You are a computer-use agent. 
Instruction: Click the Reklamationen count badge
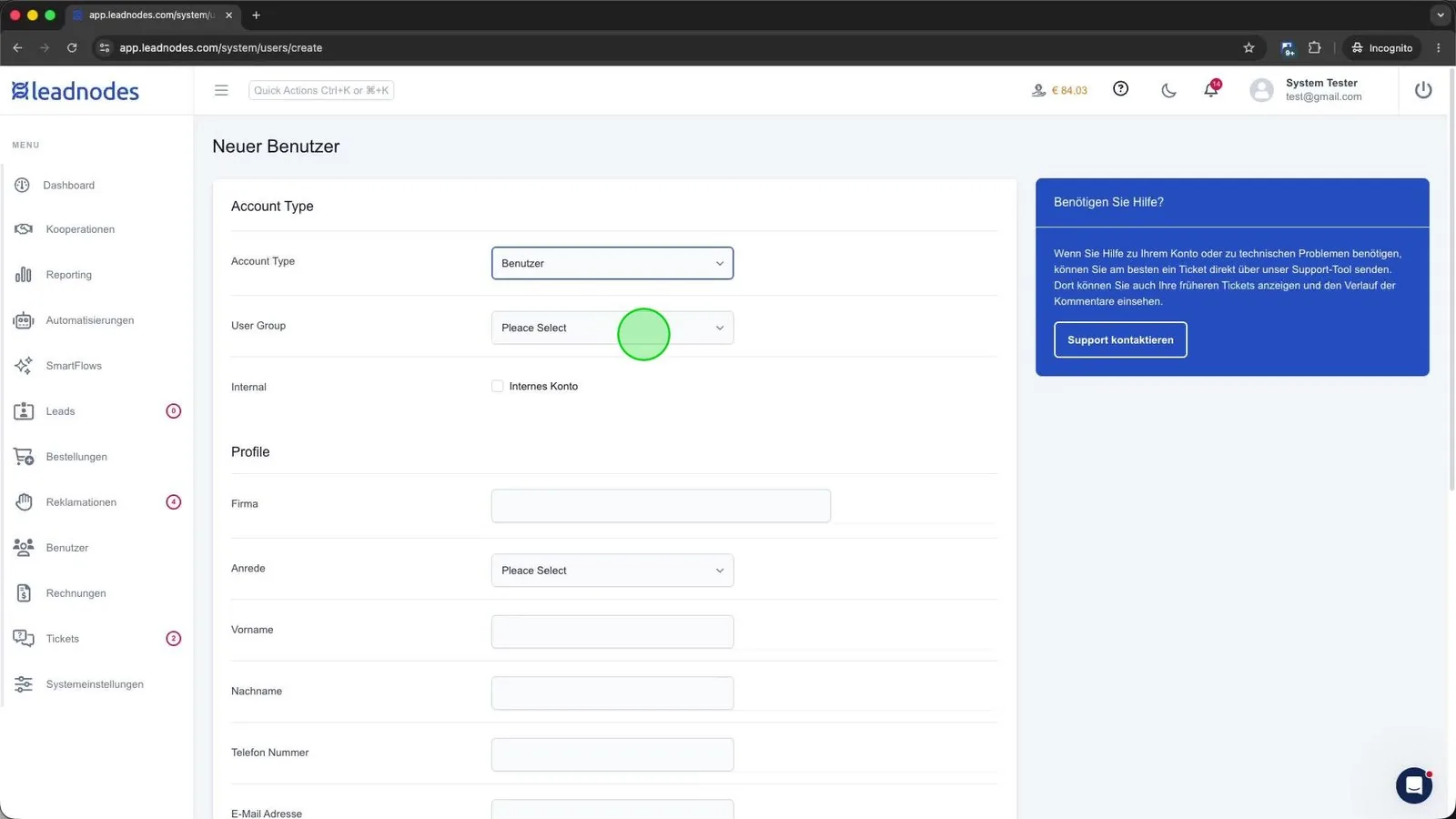174,502
